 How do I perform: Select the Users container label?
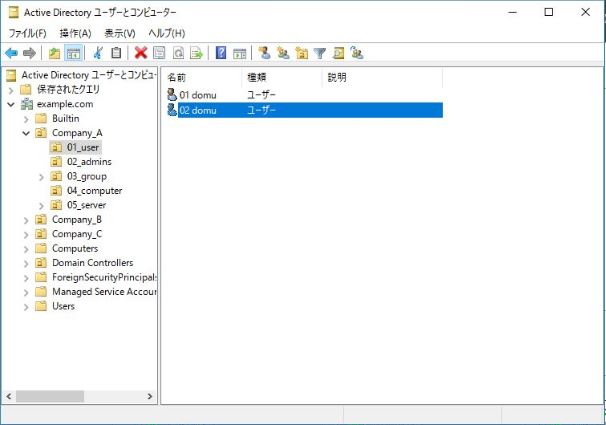(x=63, y=306)
